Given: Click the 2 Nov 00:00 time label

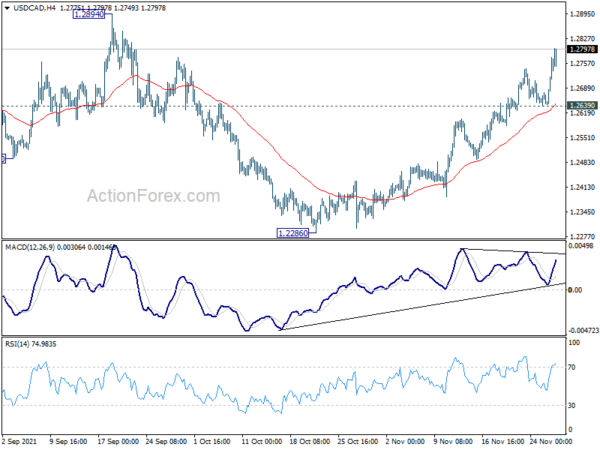Looking at the screenshot, I should (405, 442).
